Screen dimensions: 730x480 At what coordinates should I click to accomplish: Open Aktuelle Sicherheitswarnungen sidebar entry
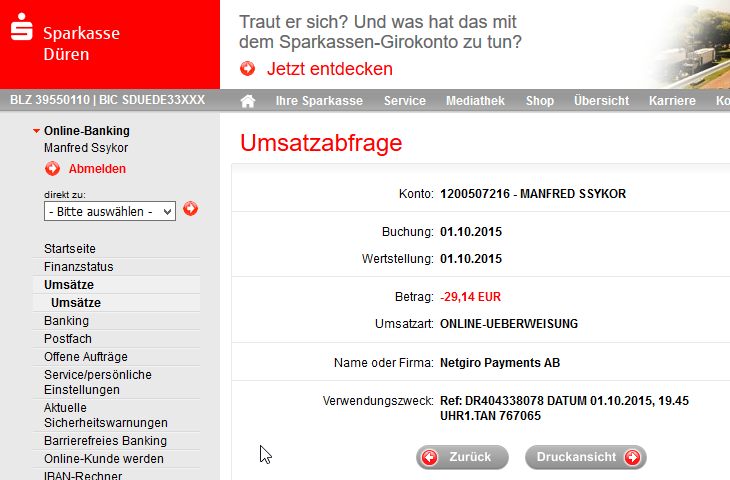coord(105,415)
